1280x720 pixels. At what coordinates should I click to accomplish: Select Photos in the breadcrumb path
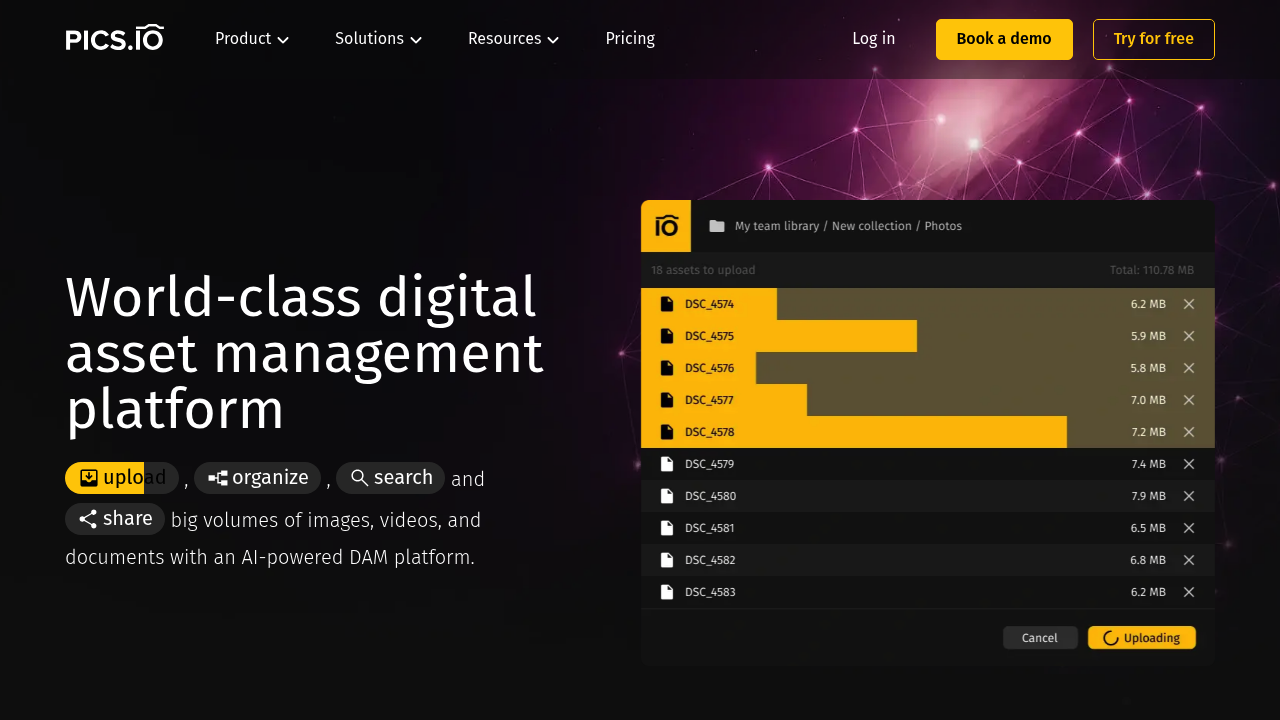pos(943,226)
